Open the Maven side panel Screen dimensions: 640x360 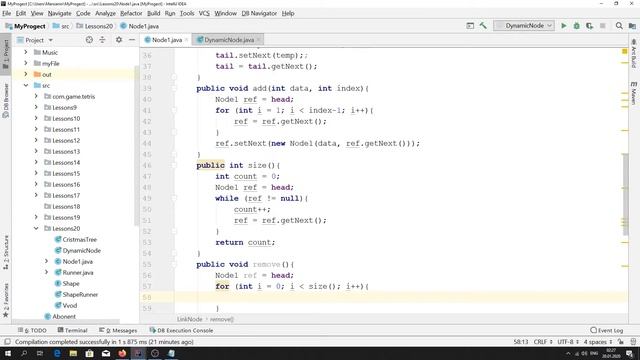[633, 93]
